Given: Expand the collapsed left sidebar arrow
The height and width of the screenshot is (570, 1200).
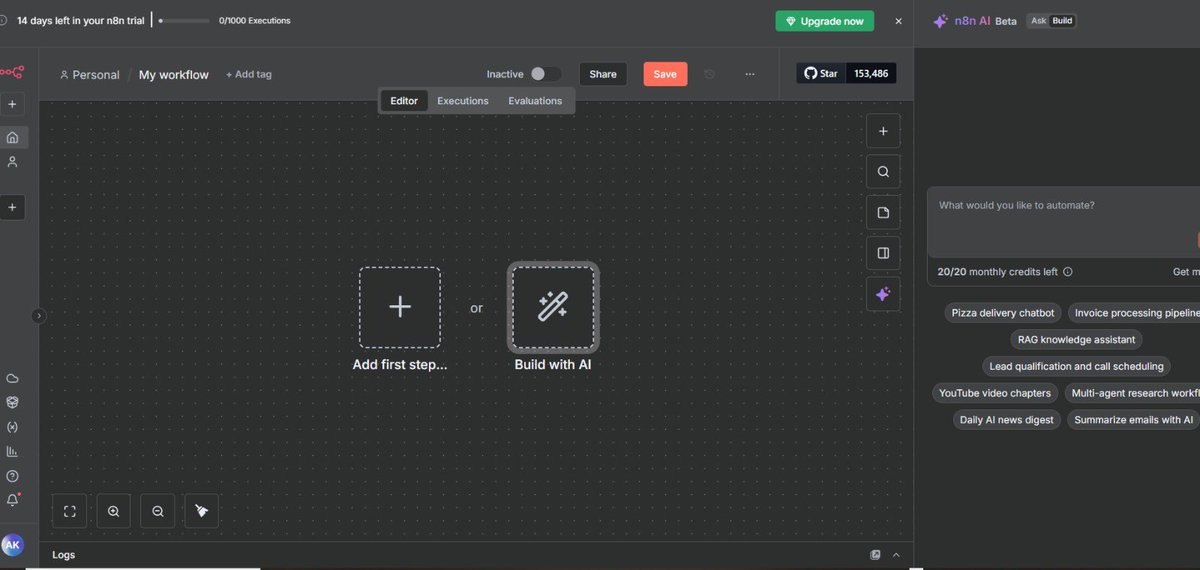Looking at the screenshot, I should pyautogui.click(x=39, y=315).
